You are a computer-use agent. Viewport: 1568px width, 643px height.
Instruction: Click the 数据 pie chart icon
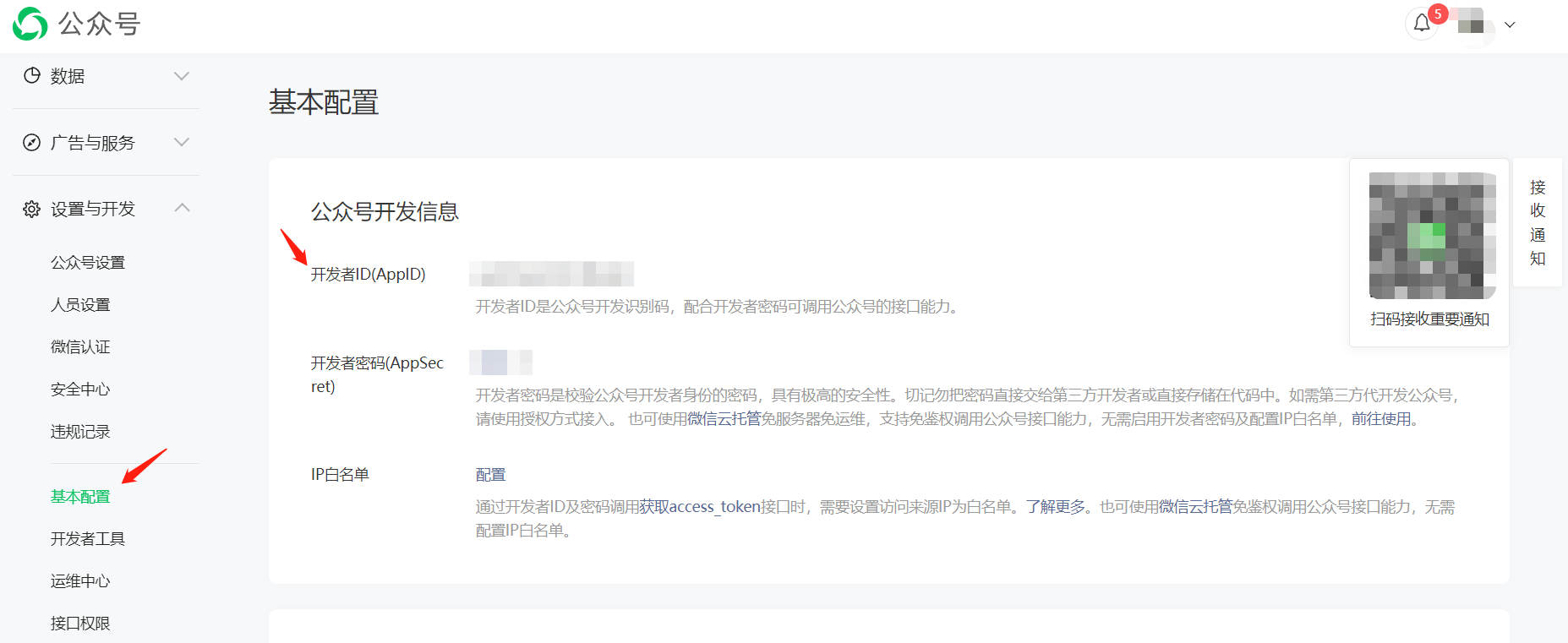pos(32,75)
